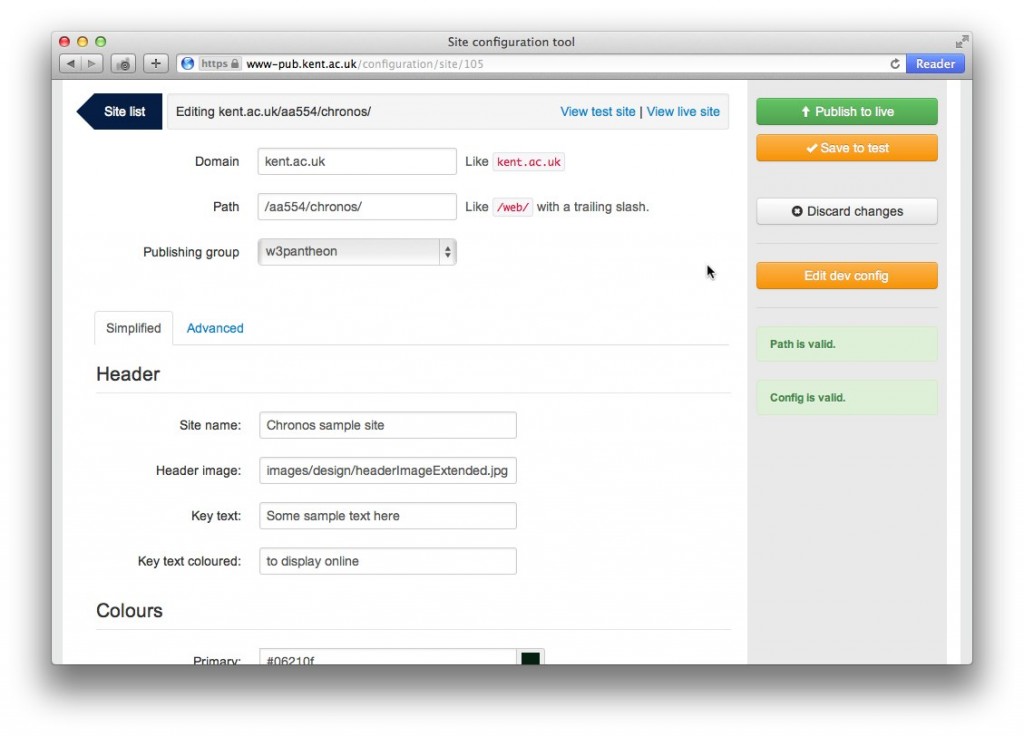Enter fullscreen with the window expand arrows
This screenshot has width=1024, height=736.
961,42
